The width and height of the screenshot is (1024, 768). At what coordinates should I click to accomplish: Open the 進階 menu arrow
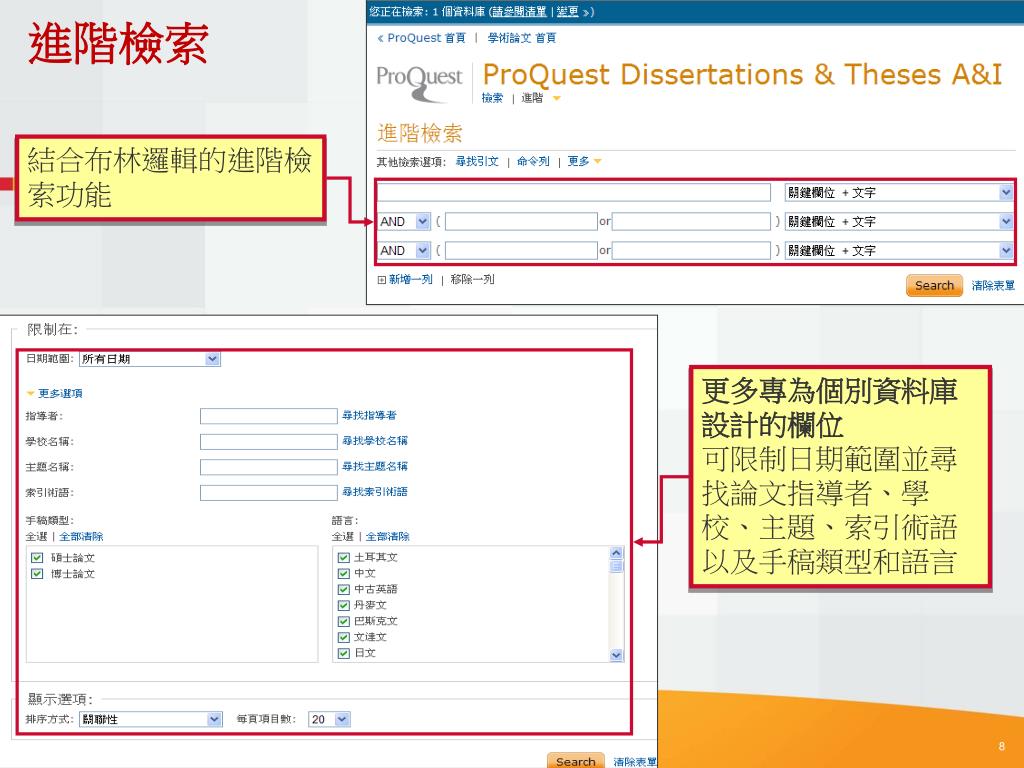point(556,99)
